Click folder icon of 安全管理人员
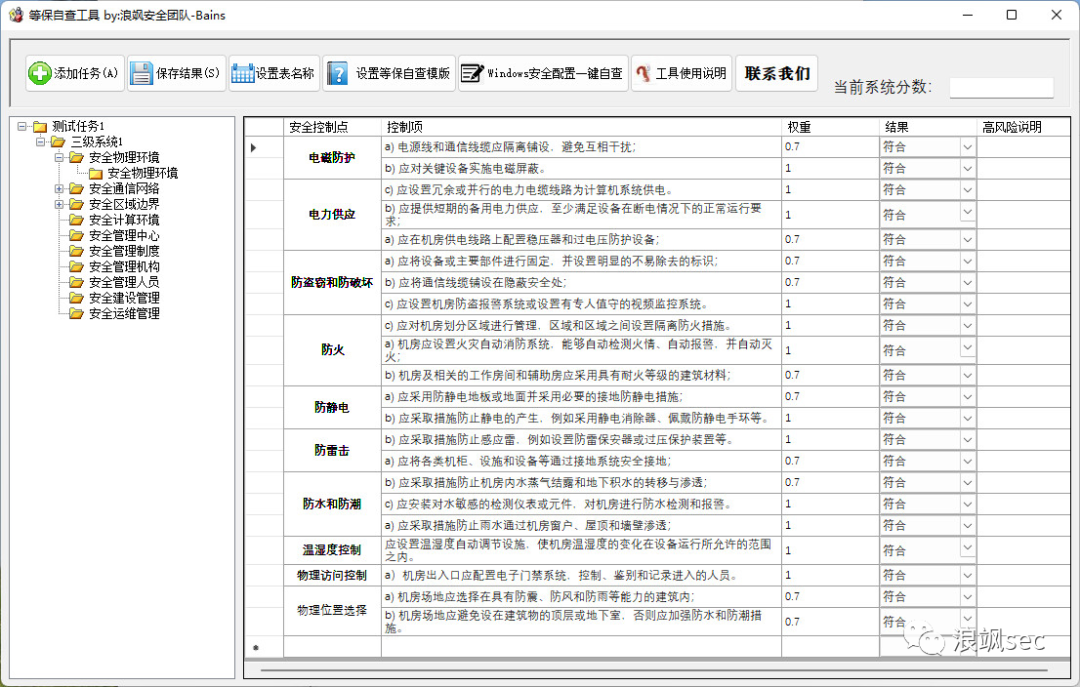This screenshot has height=687, width=1080. pos(76,283)
